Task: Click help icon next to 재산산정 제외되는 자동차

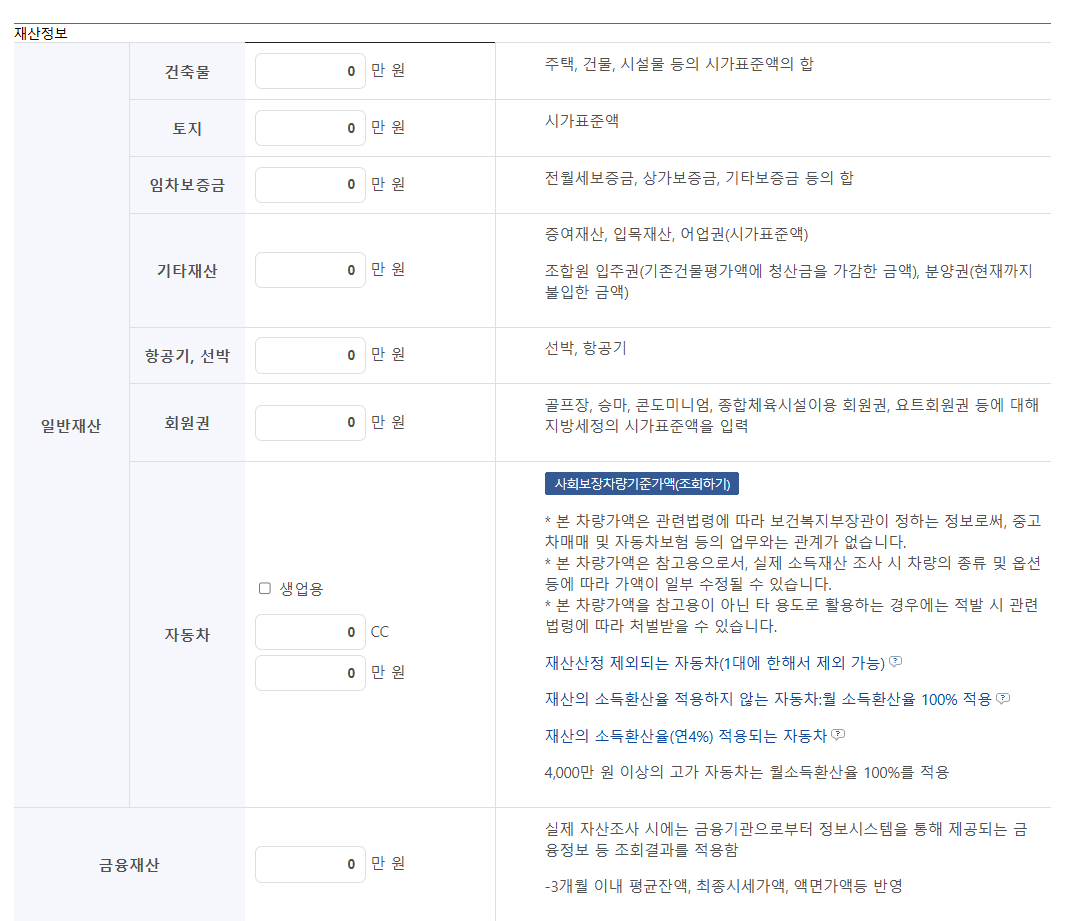Action: 895,662
